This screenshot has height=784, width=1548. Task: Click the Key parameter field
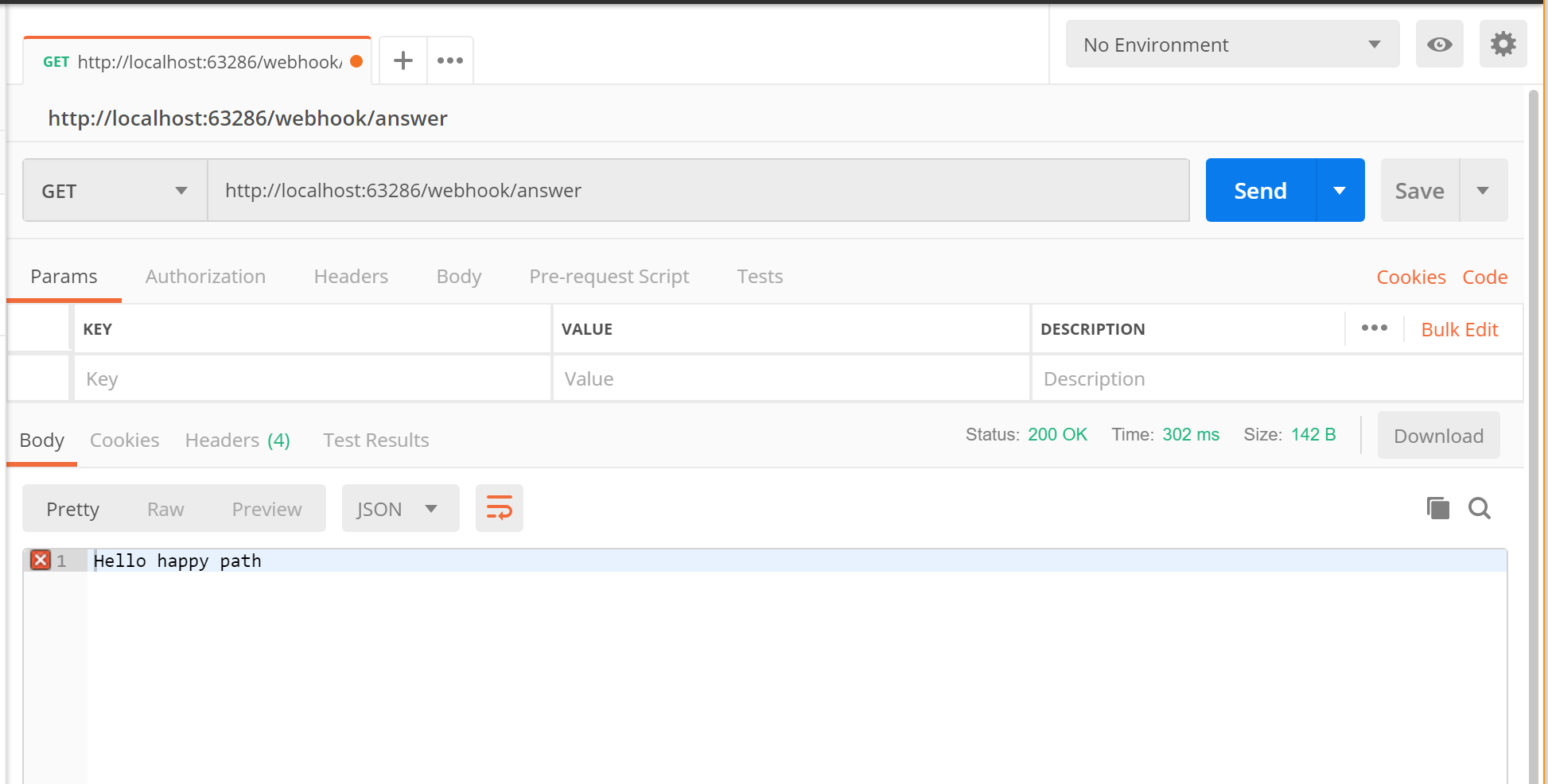(313, 378)
